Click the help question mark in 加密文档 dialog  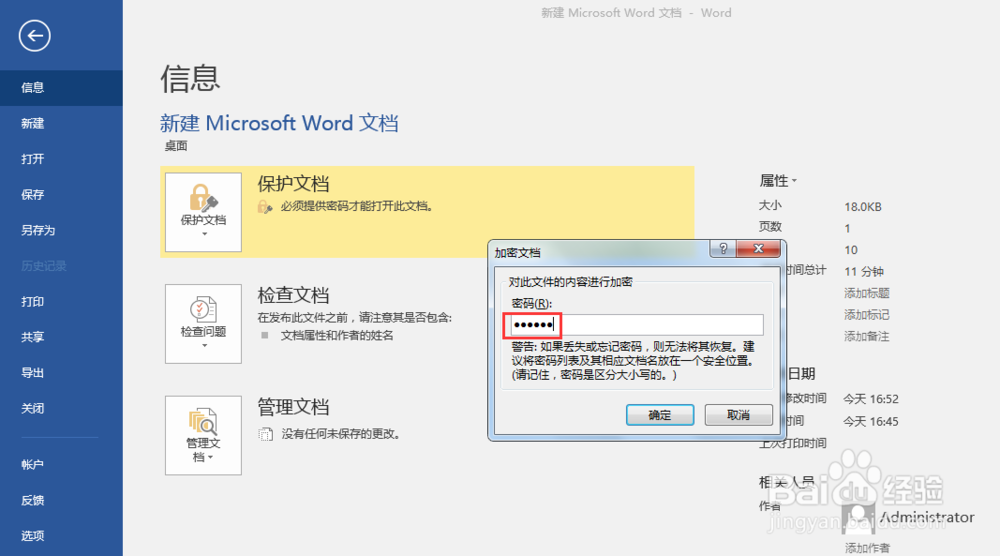[723, 249]
